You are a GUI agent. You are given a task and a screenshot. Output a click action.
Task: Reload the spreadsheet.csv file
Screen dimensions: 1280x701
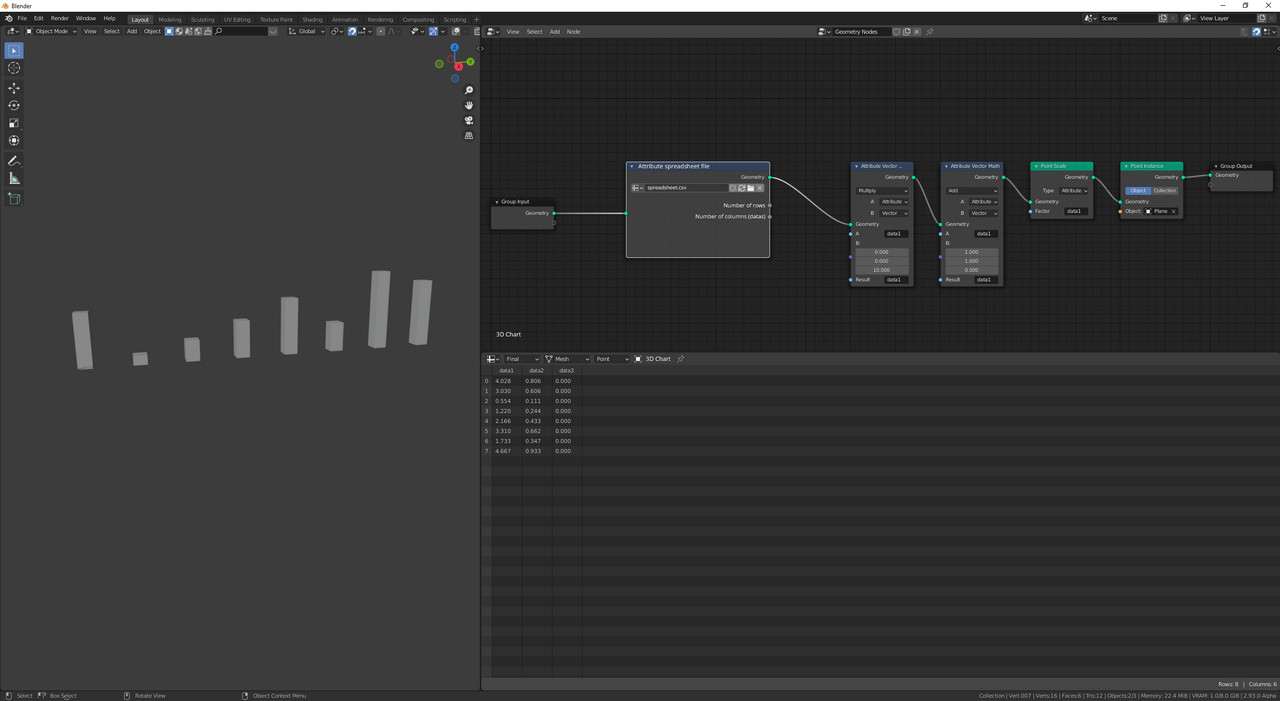pyautogui.click(x=742, y=188)
